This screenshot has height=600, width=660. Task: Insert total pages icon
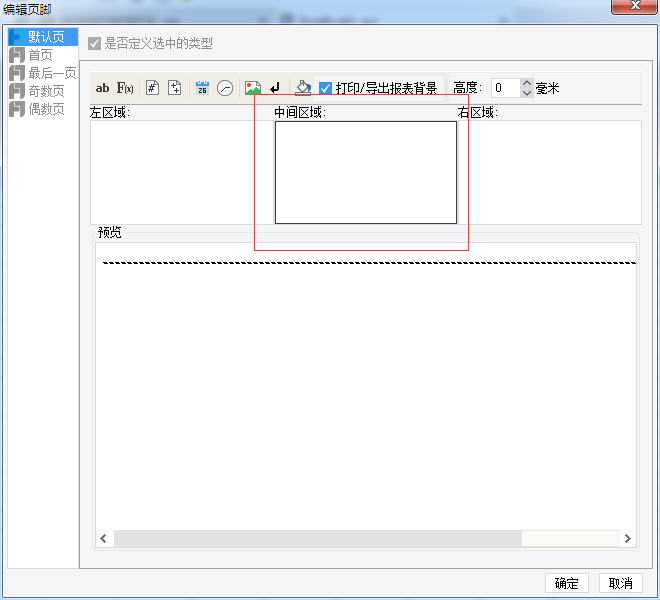(175, 88)
